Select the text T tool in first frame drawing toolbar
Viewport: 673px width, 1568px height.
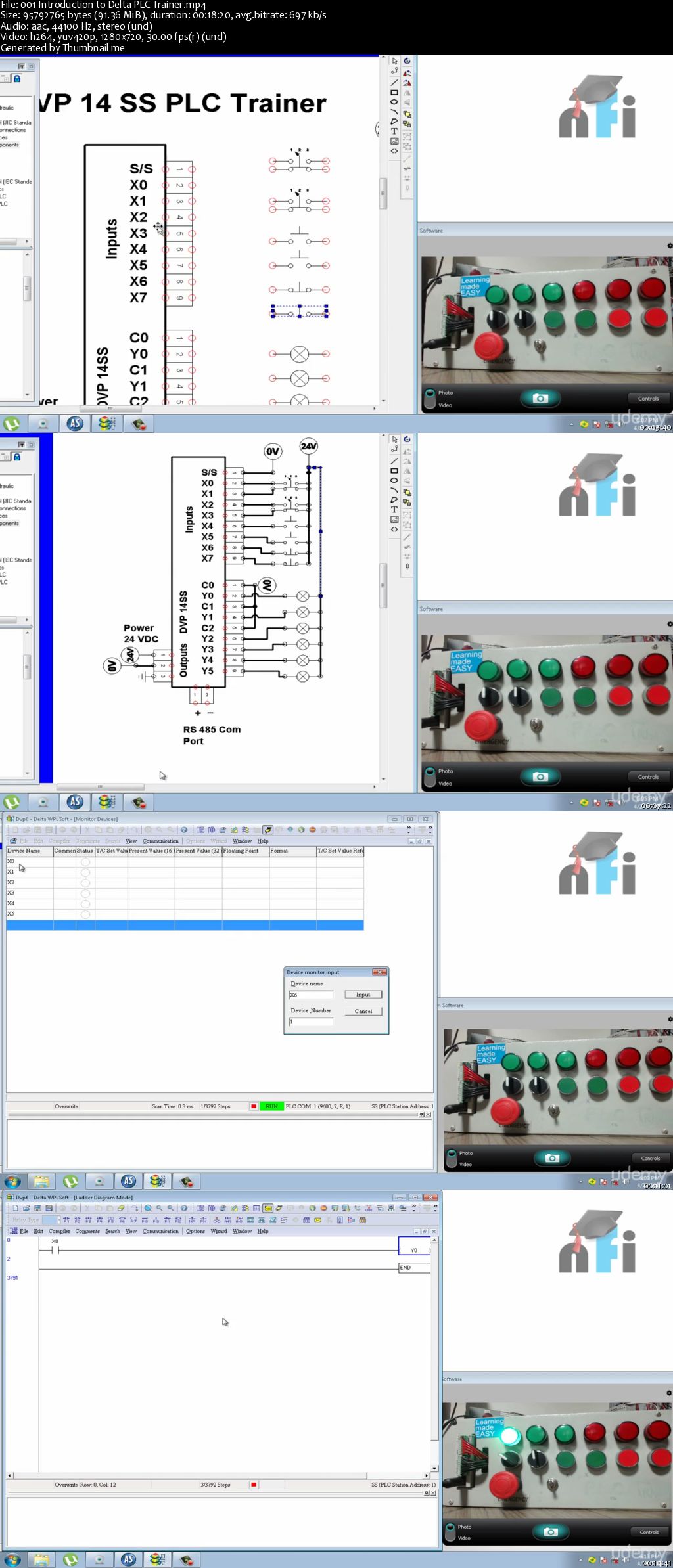pyautogui.click(x=394, y=131)
